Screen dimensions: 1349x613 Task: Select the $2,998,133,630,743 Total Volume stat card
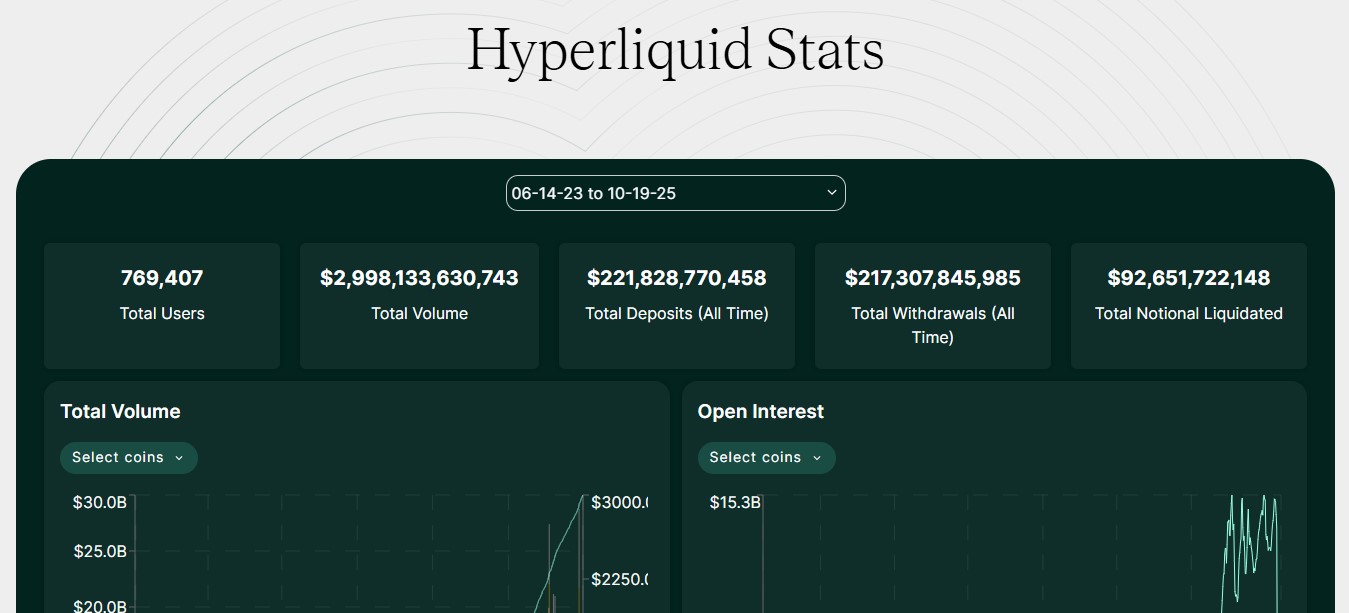point(419,305)
